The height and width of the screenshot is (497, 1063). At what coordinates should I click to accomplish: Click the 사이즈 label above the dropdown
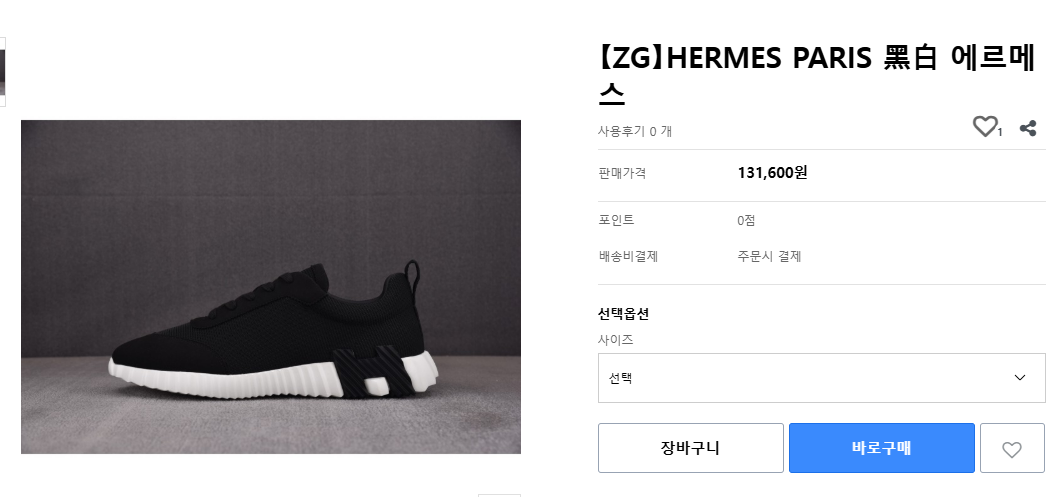click(x=616, y=340)
